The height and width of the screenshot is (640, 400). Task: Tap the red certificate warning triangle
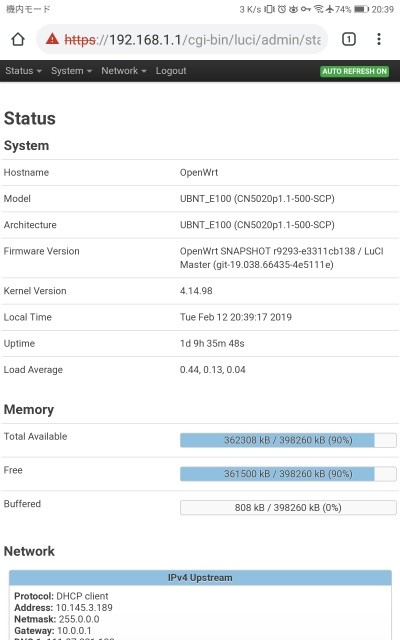(52, 39)
